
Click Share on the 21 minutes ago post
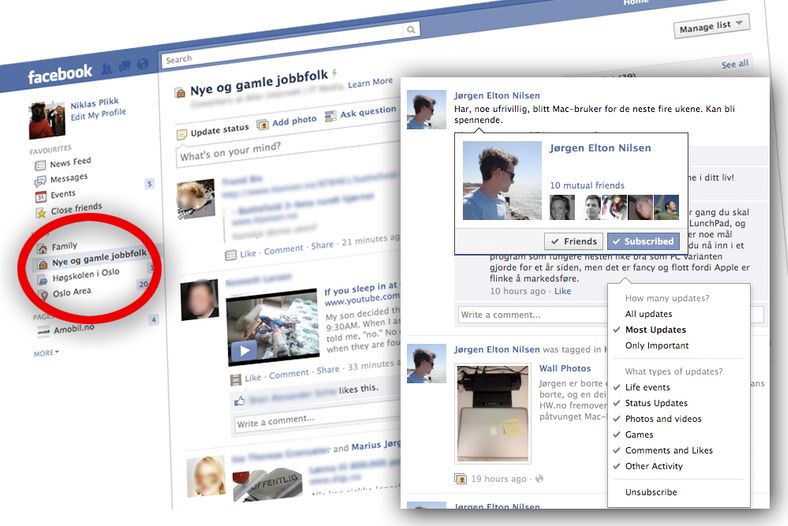click(x=322, y=245)
